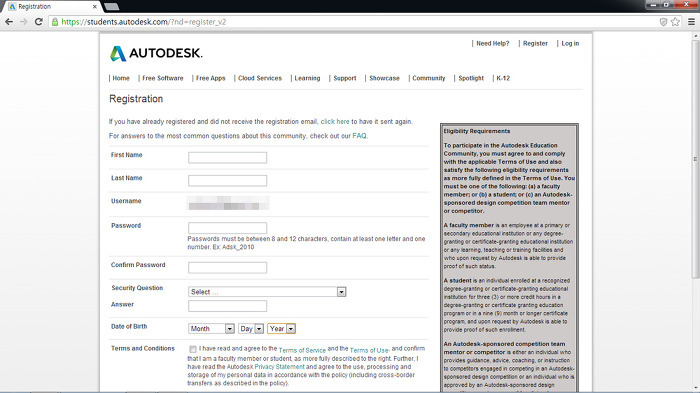Click the Registration page heading
Screen dimensions: 700x393
click(x=136, y=99)
